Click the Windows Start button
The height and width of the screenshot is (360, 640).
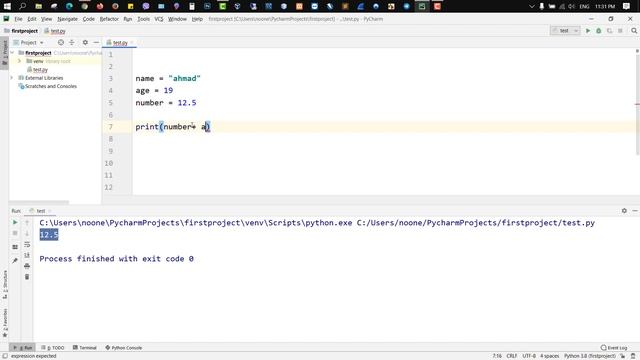pyautogui.click(x=7, y=6)
